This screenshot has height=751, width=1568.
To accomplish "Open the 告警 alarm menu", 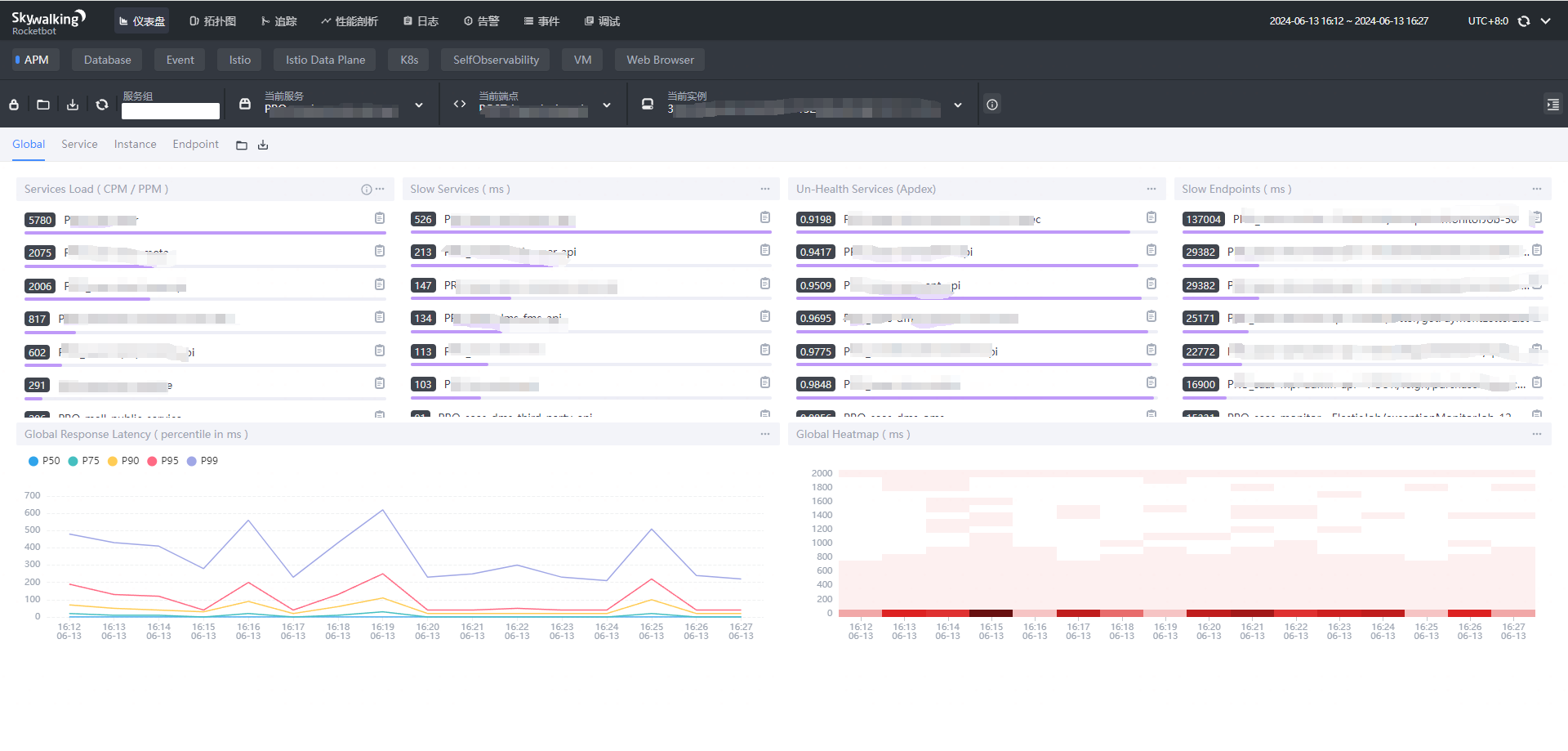I will [x=482, y=21].
